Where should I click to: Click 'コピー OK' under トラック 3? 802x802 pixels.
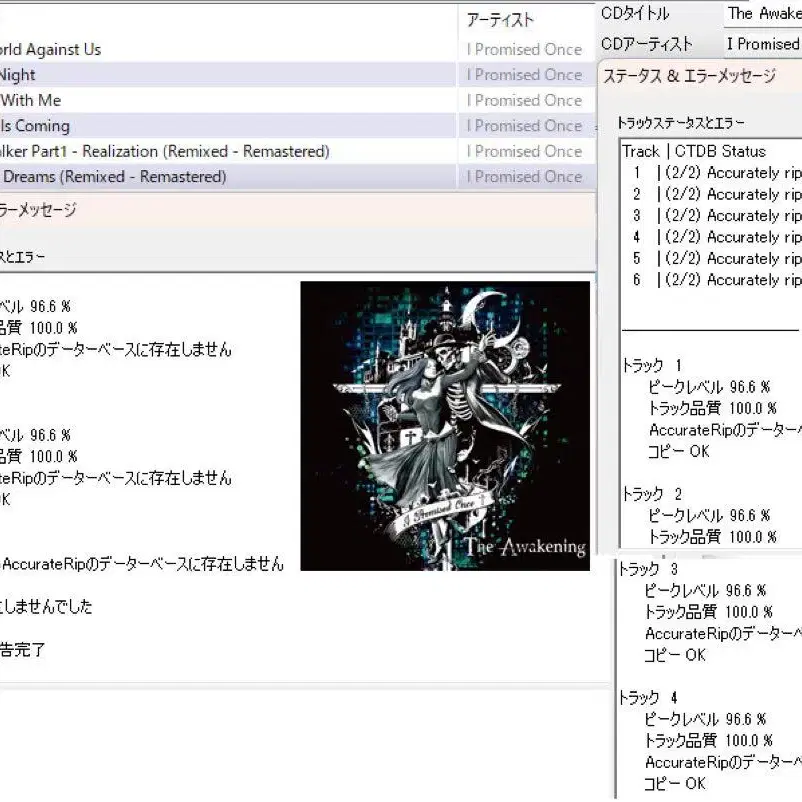click(675, 655)
